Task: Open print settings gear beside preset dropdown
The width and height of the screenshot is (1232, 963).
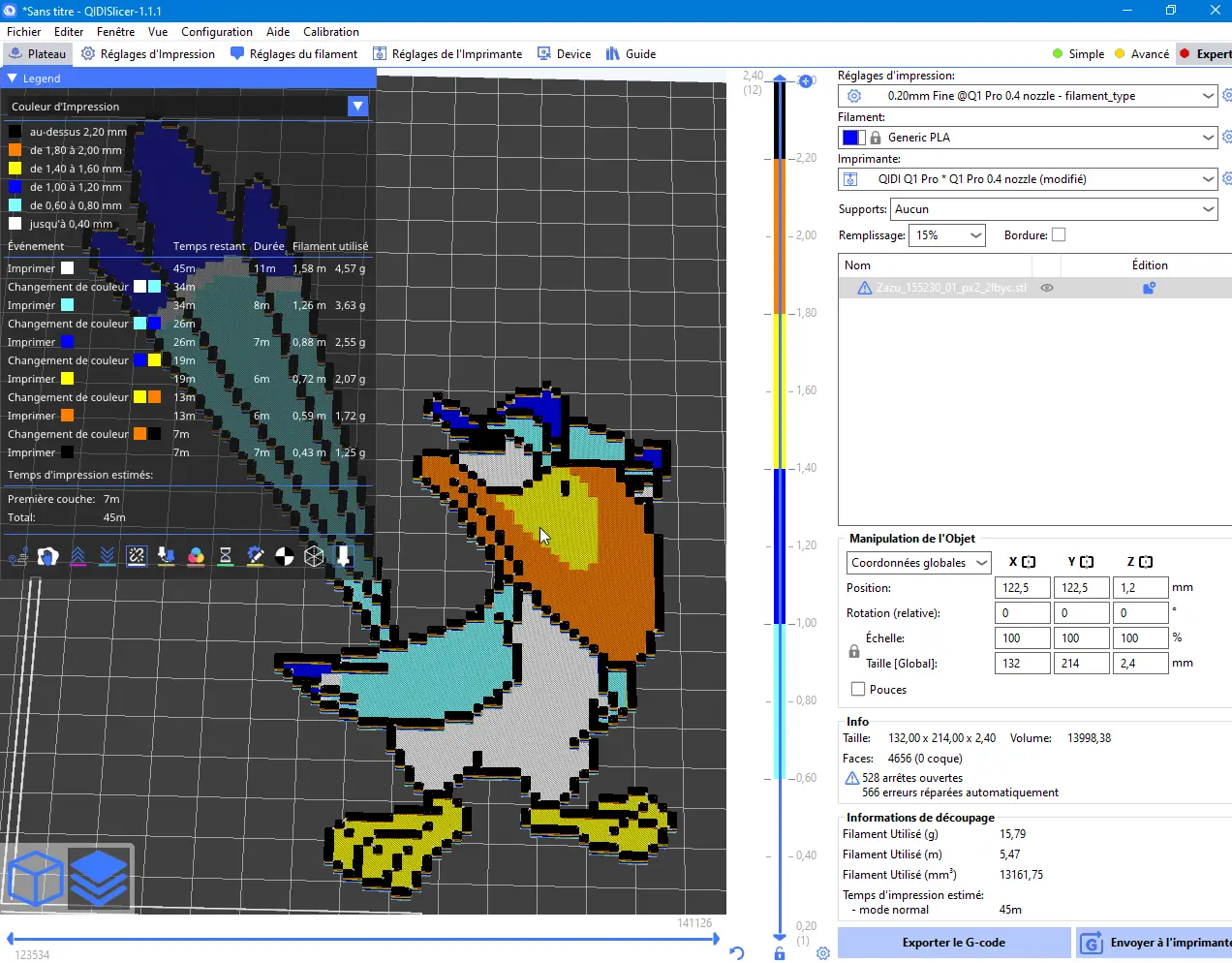Action: pyautogui.click(x=1227, y=96)
